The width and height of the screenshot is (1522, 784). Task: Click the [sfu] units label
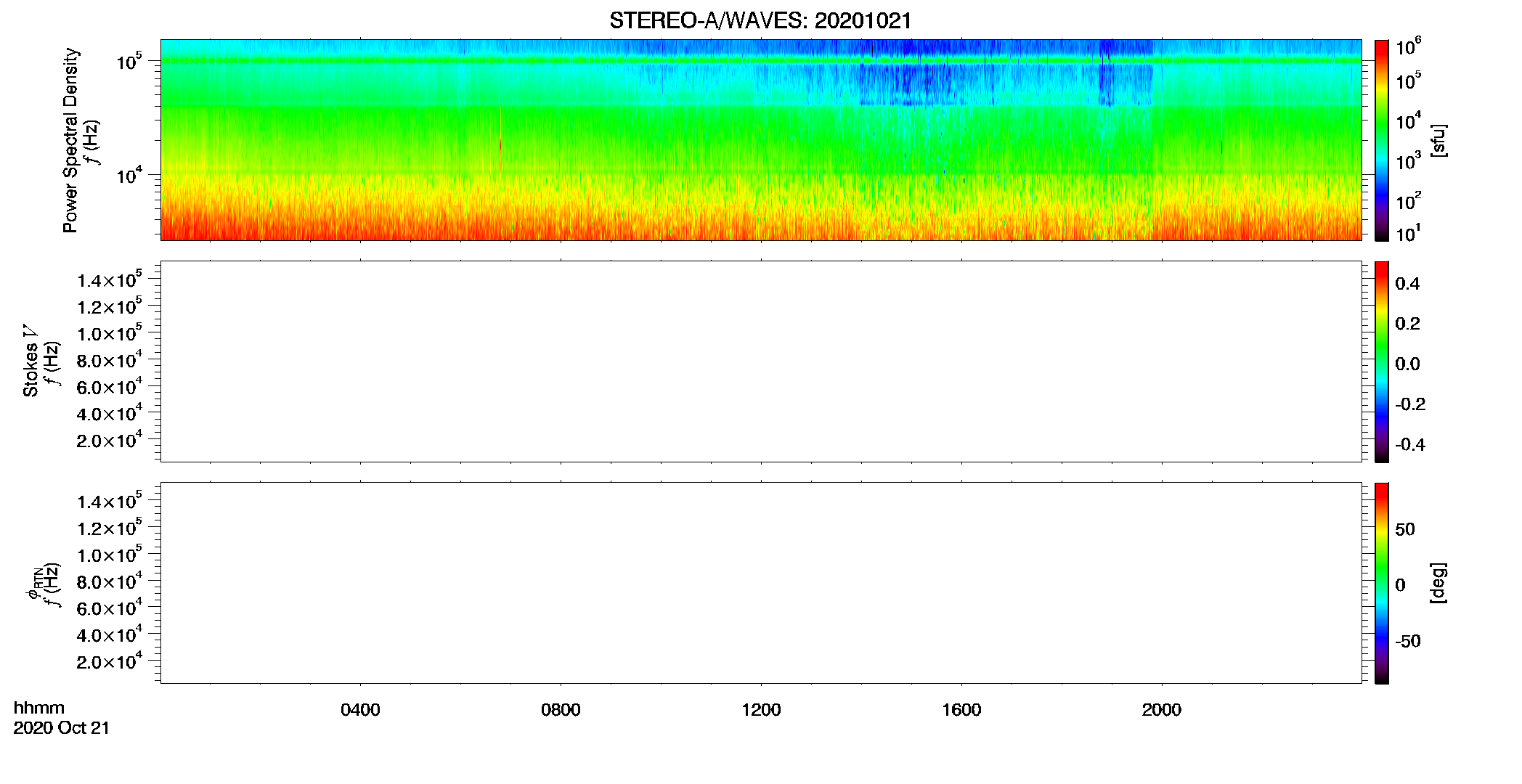tap(1438, 141)
